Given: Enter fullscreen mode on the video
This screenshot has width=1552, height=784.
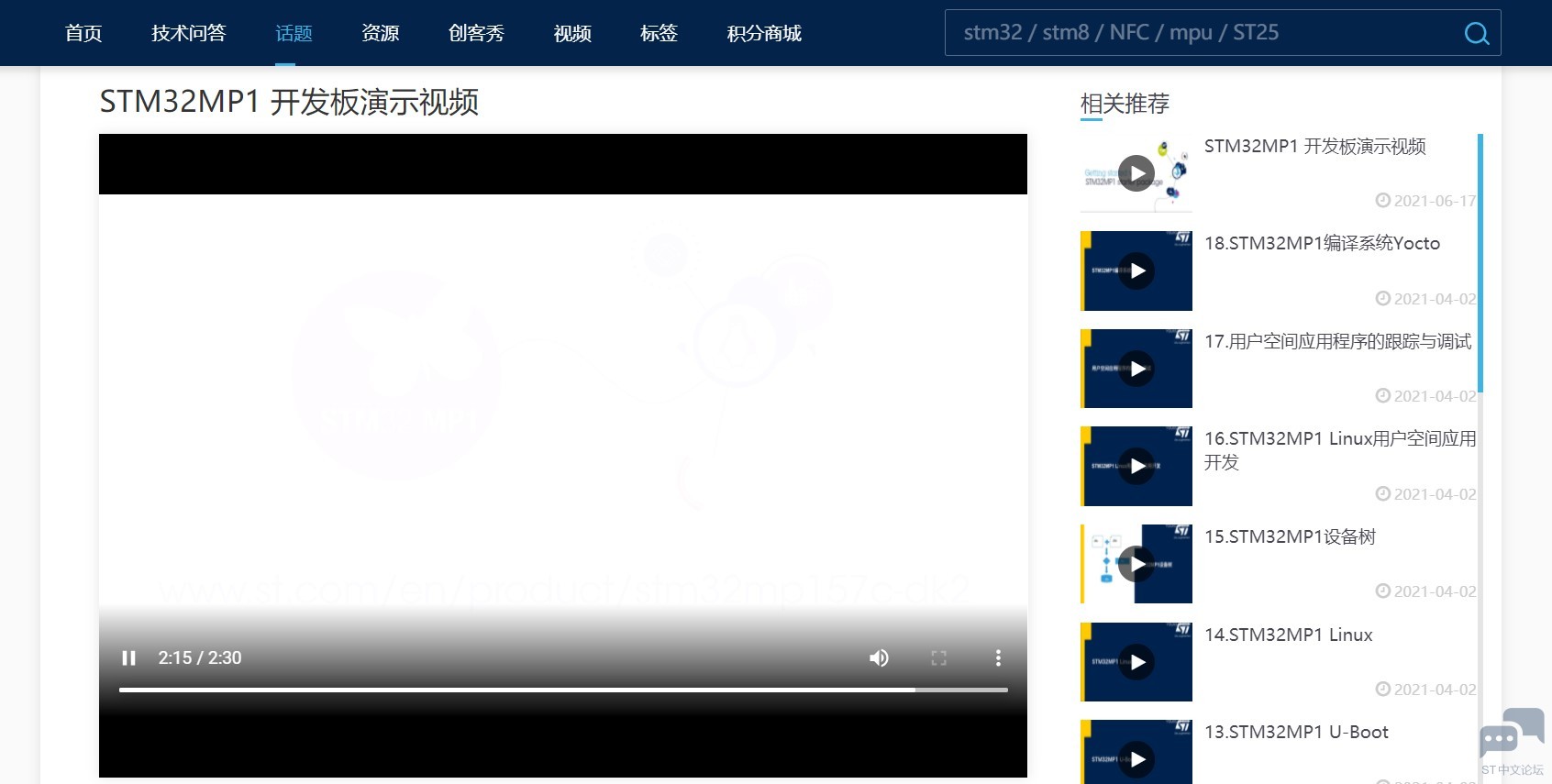Looking at the screenshot, I should click(x=938, y=657).
